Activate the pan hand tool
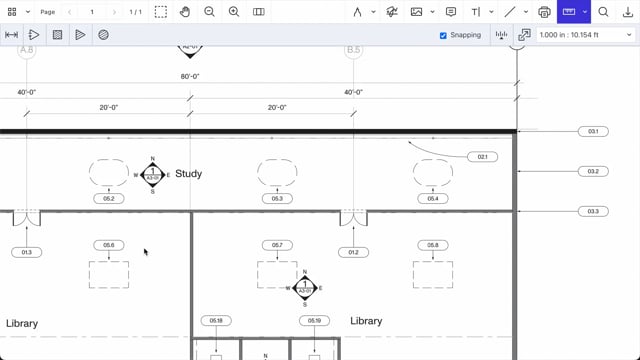640x360 pixels. click(185, 12)
